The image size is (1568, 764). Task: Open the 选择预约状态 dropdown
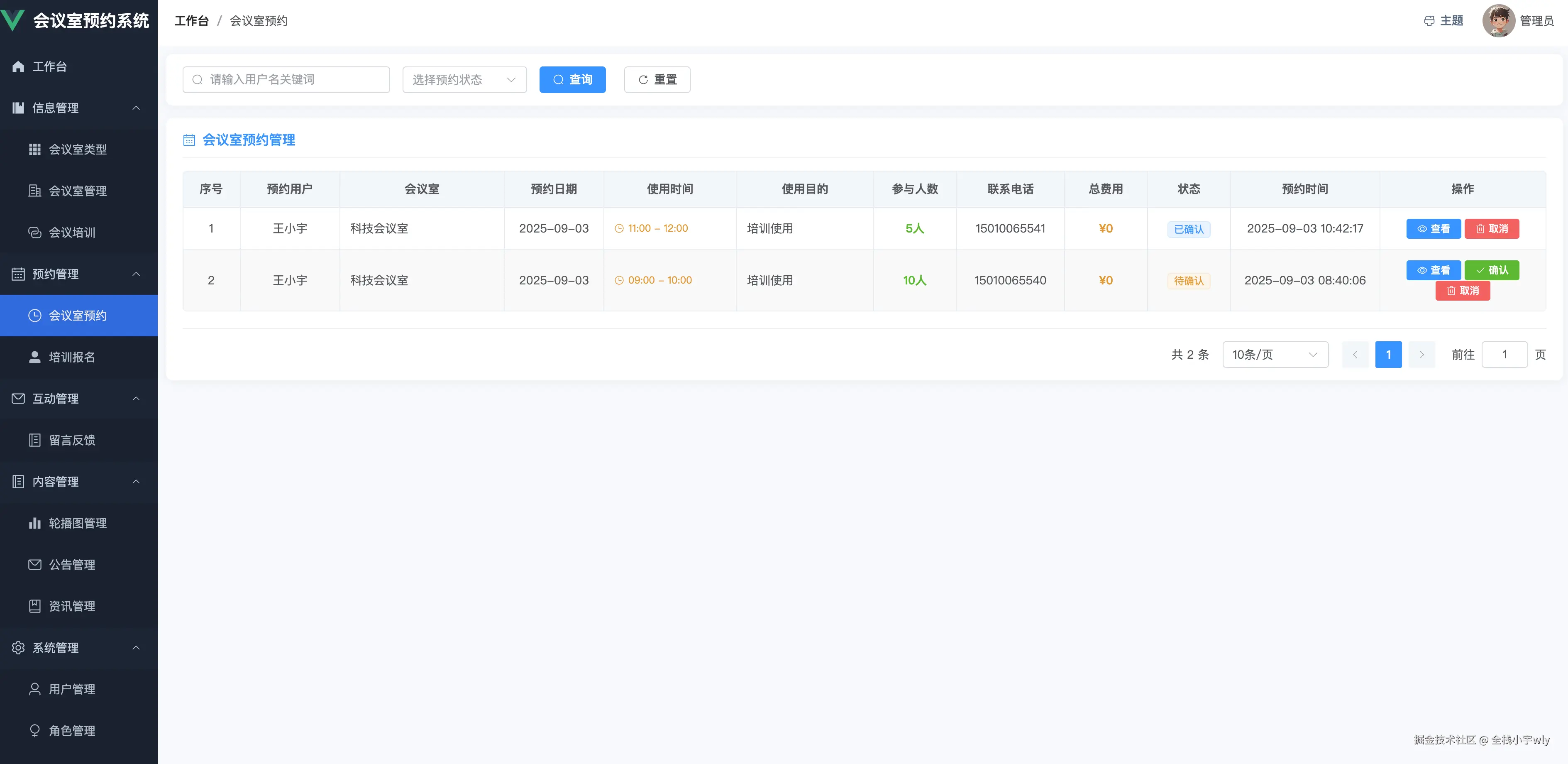pos(464,79)
